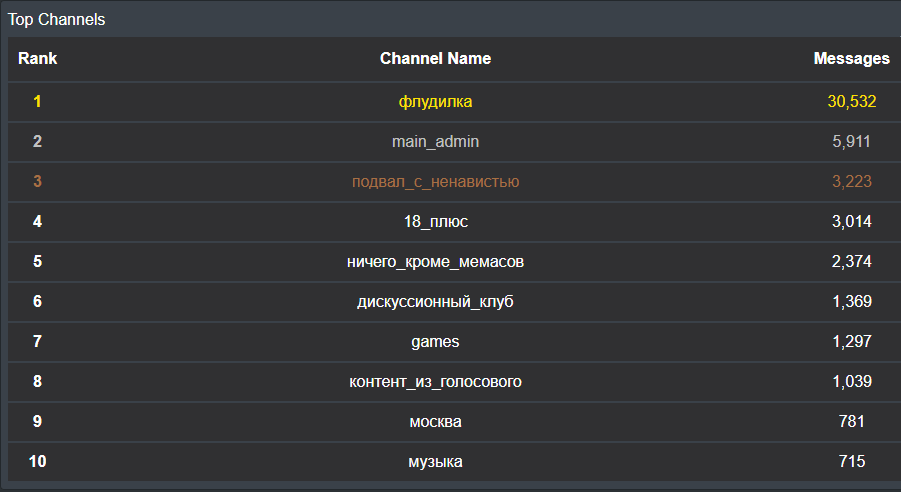Click rank number 10 cell

[37, 462]
